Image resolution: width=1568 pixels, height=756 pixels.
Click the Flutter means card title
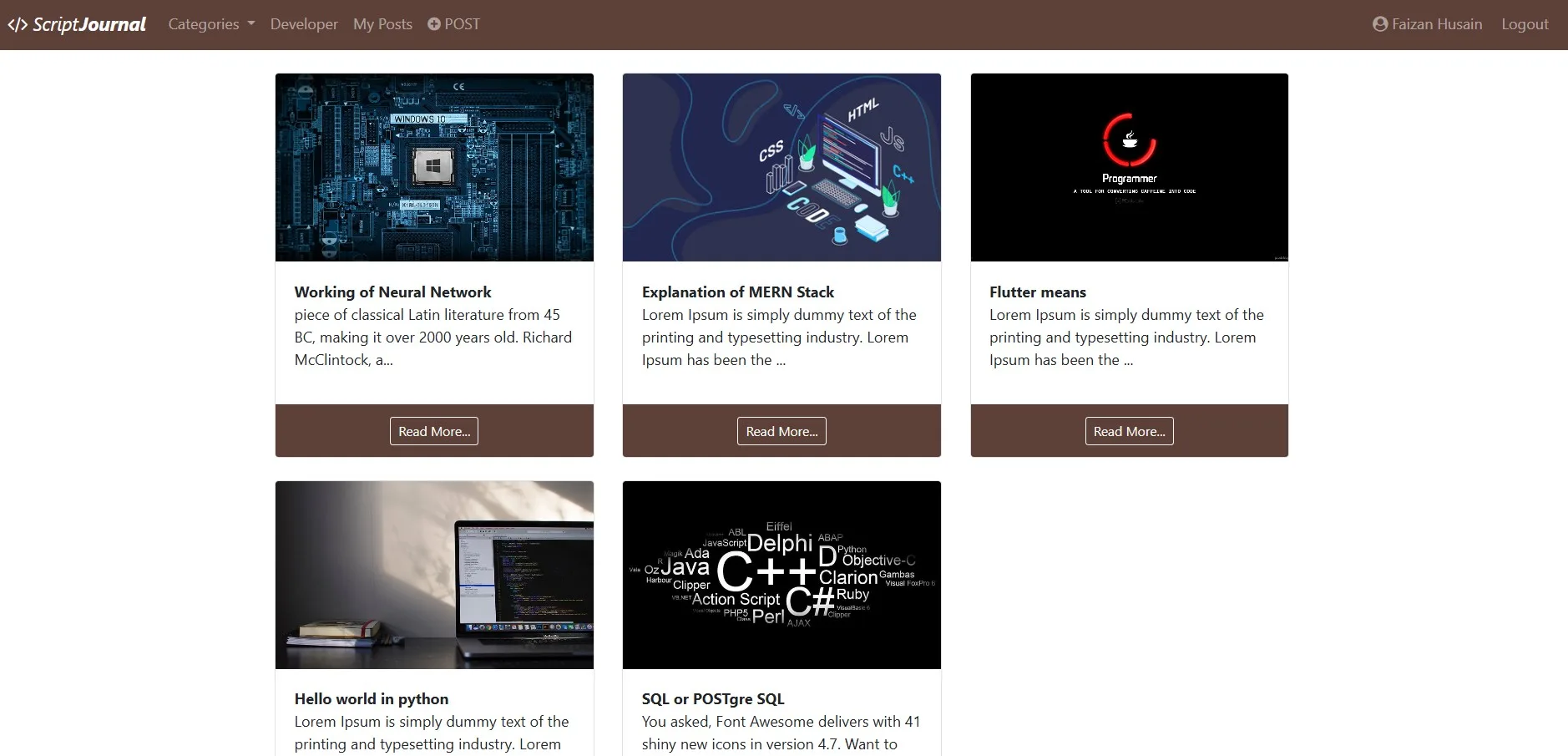[1037, 292]
